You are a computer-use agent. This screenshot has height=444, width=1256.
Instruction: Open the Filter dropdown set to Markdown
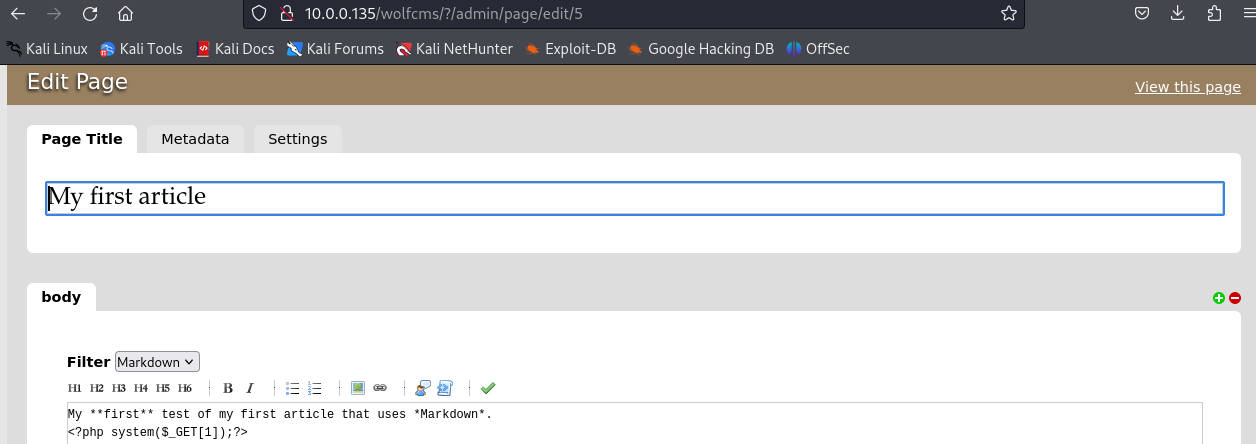pyautogui.click(x=158, y=362)
